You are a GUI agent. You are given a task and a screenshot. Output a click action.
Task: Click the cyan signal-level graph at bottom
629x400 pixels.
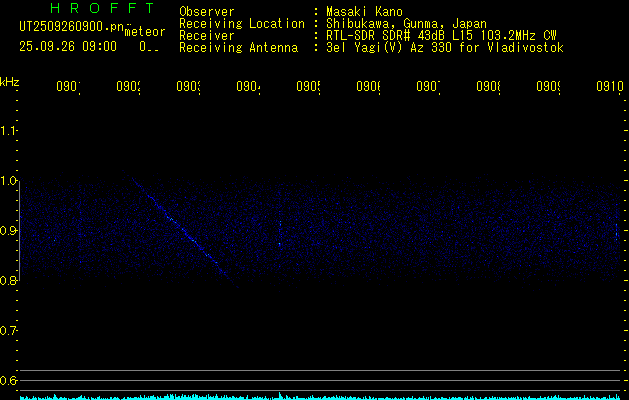[320, 397]
